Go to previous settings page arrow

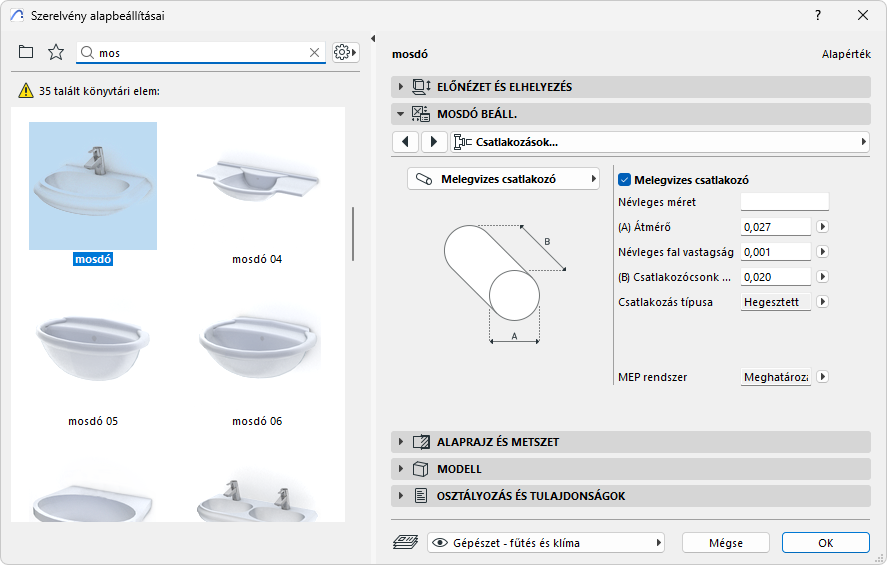click(x=405, y=142)
